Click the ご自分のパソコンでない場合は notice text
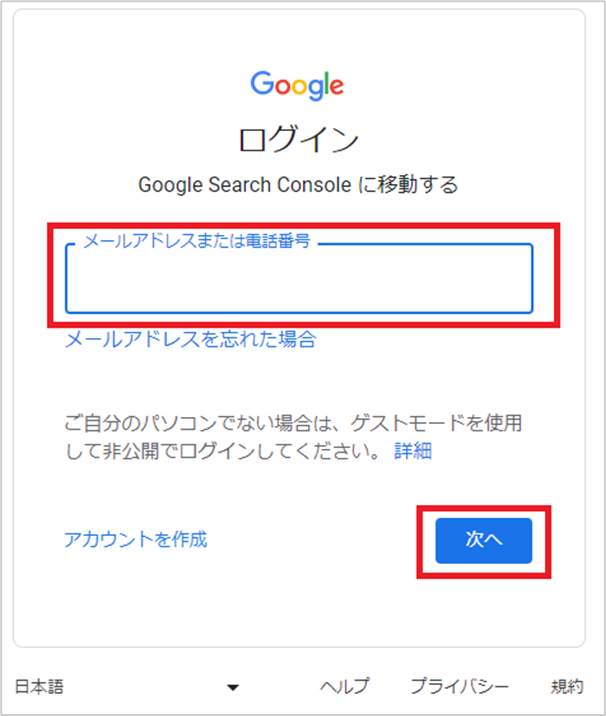Image resolution: width=606 pixels, height=716 pixels. point(205,423)
